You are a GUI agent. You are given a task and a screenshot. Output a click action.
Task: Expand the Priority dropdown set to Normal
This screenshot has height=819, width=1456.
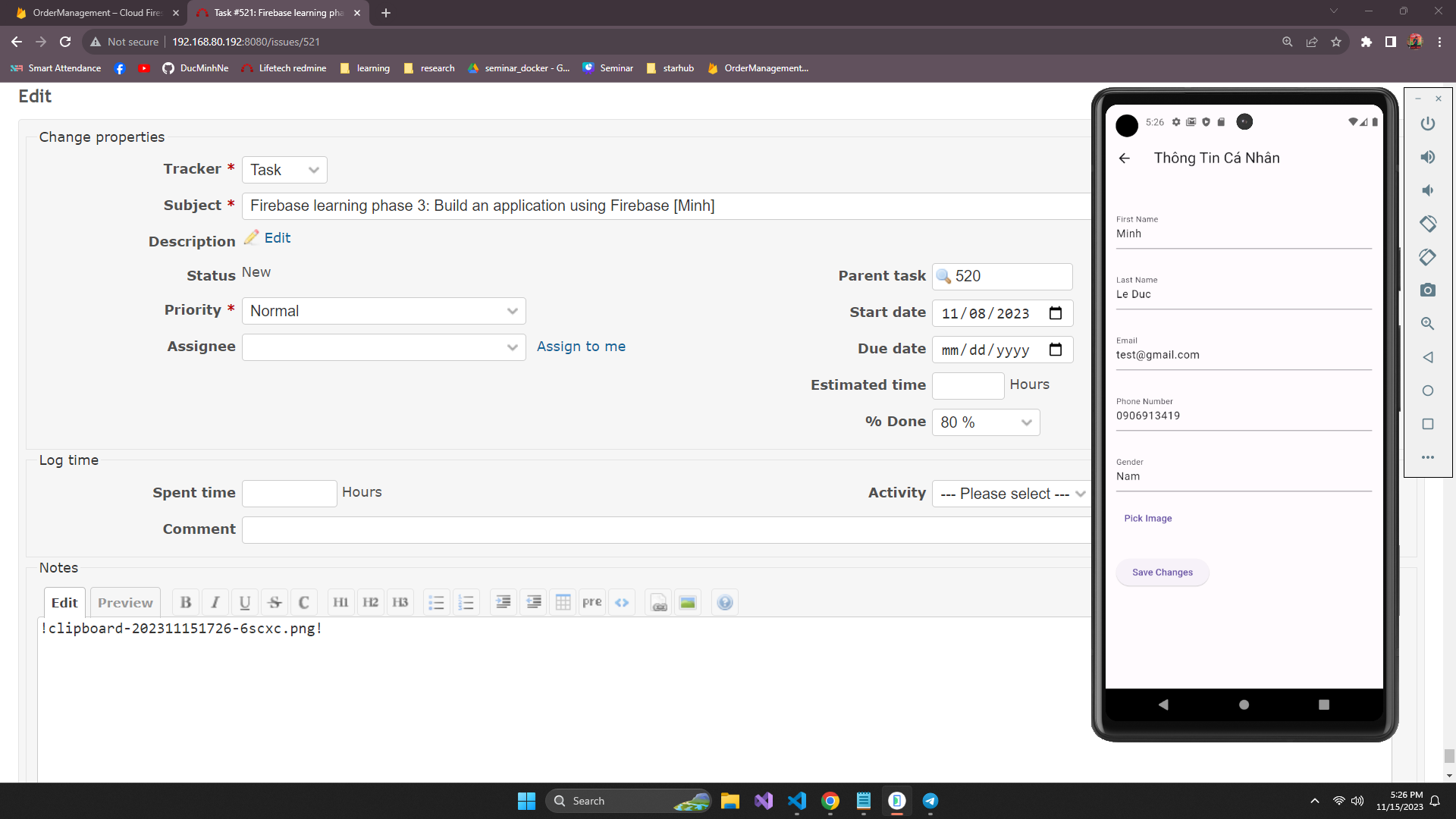coord(384,311)
